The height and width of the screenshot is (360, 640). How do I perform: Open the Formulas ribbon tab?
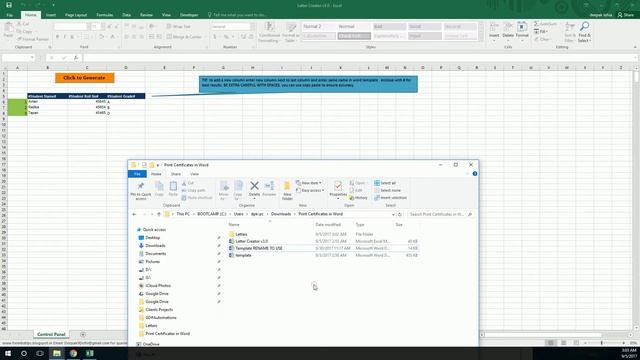click(104, 15)
